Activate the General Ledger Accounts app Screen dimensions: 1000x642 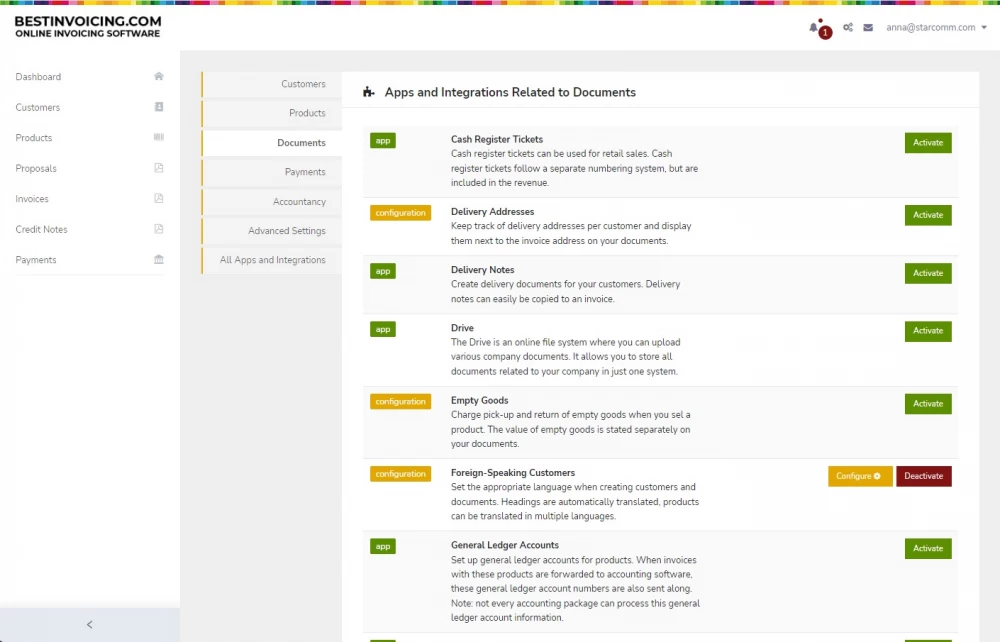927,549
